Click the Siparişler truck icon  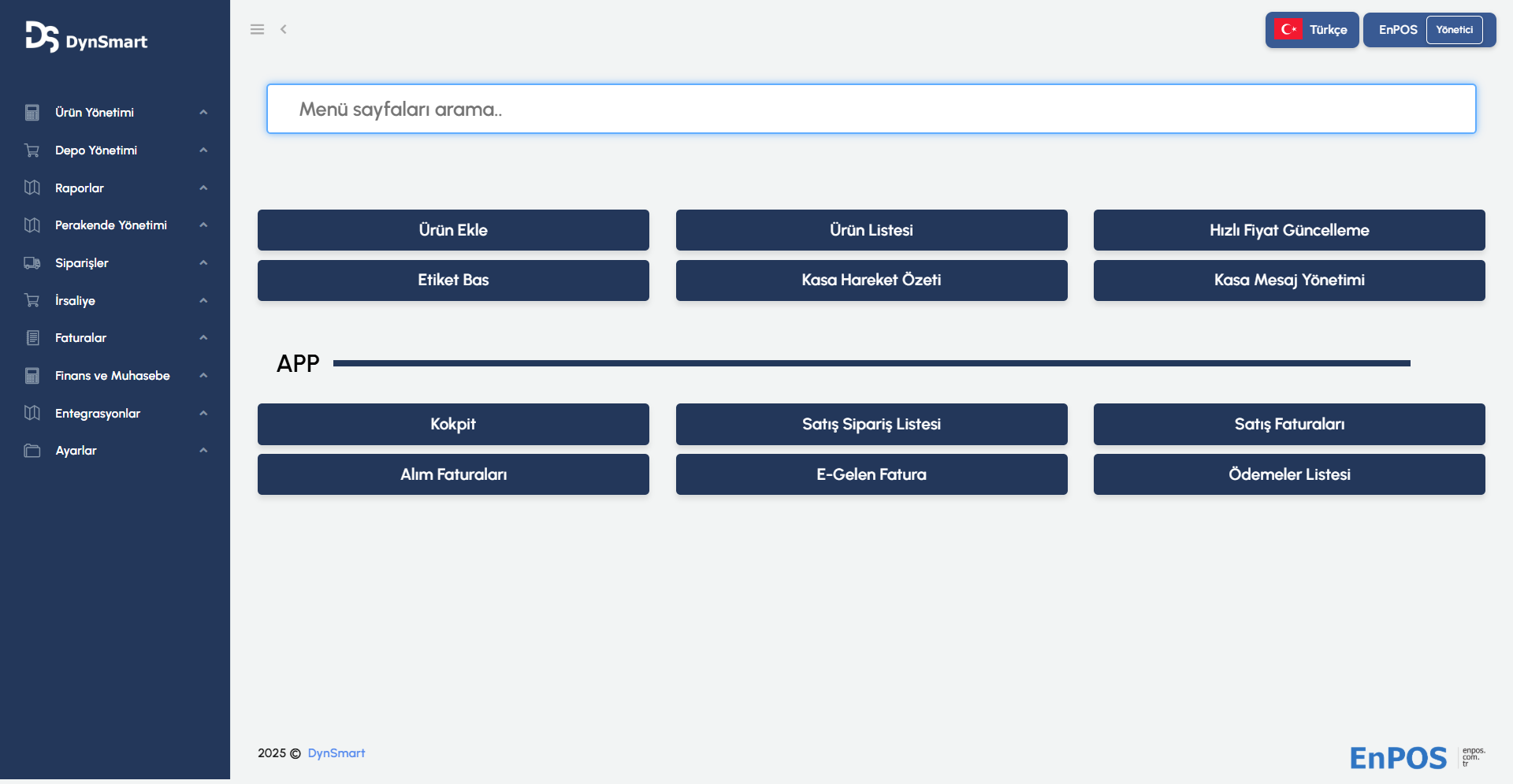(x=32, y=263)
